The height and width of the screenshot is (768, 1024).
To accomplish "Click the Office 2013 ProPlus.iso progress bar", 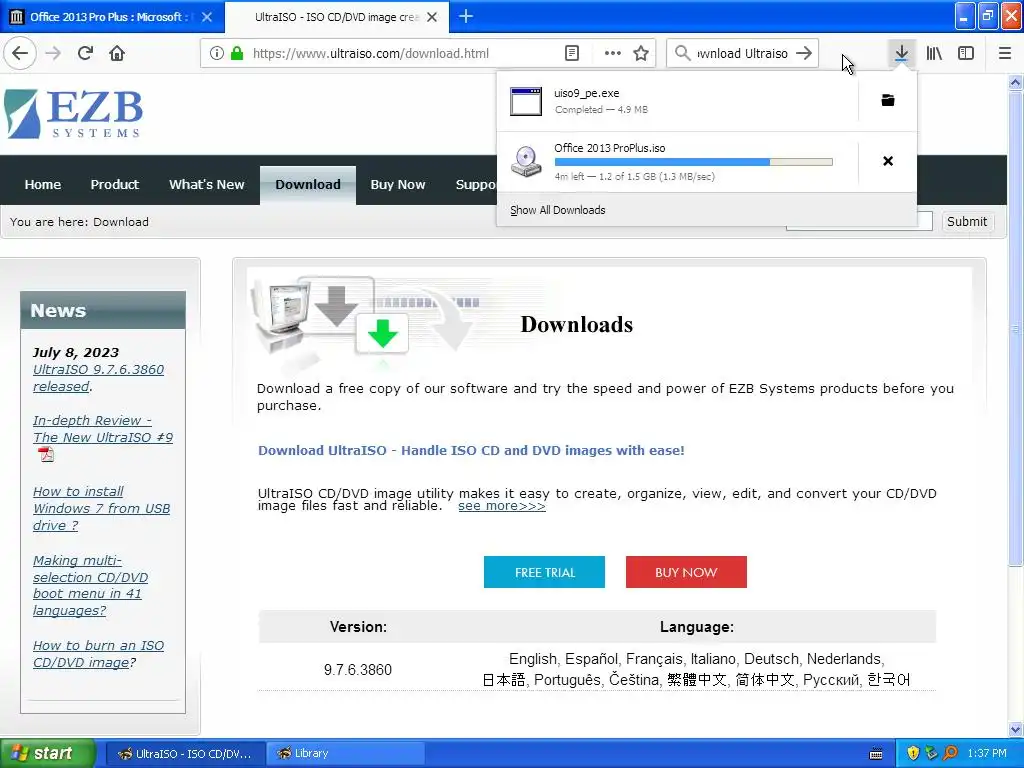I will (x=693, y=162).
